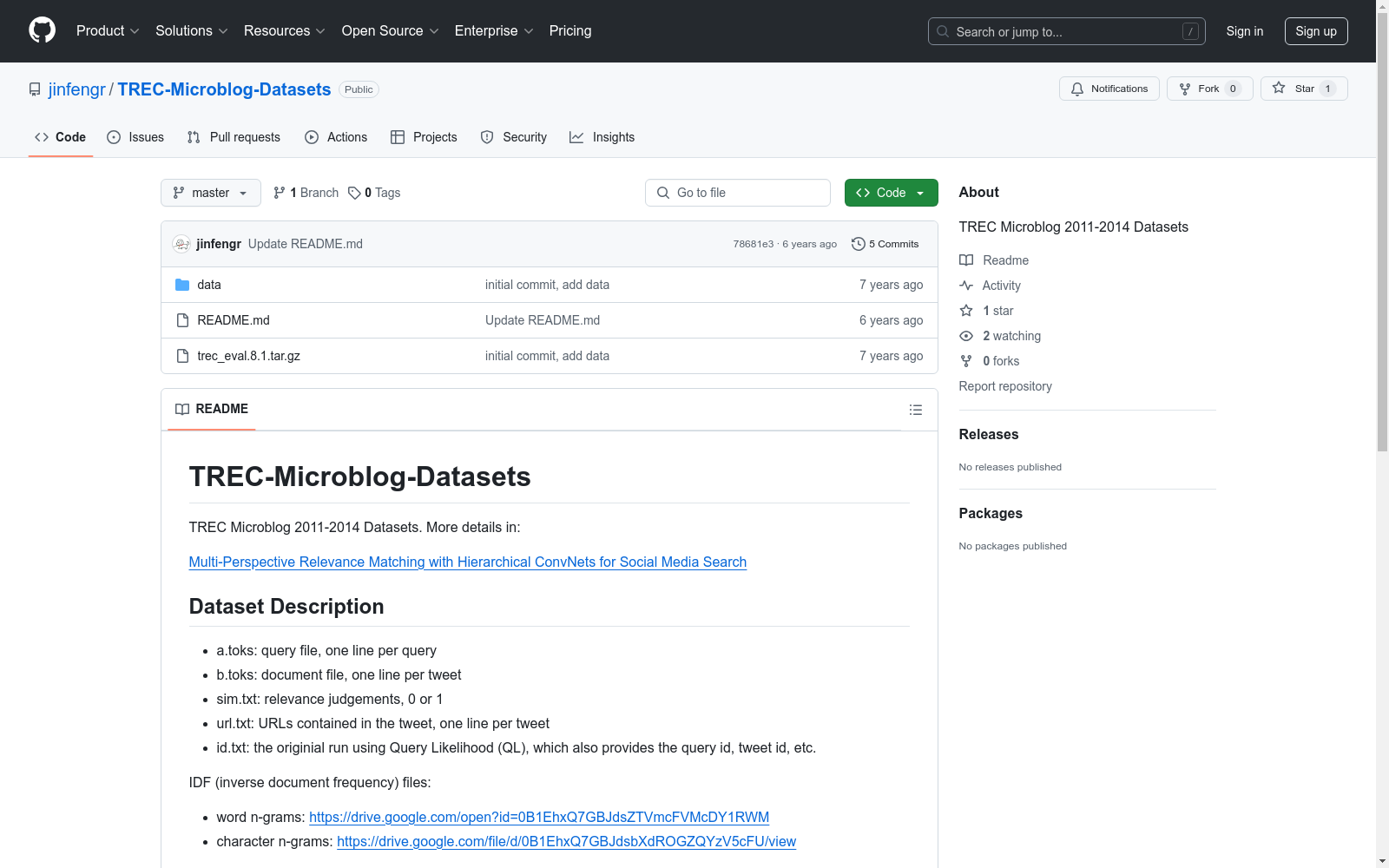Expand the Solutions menu
The image size is (1389, 868).
[192, 31]
